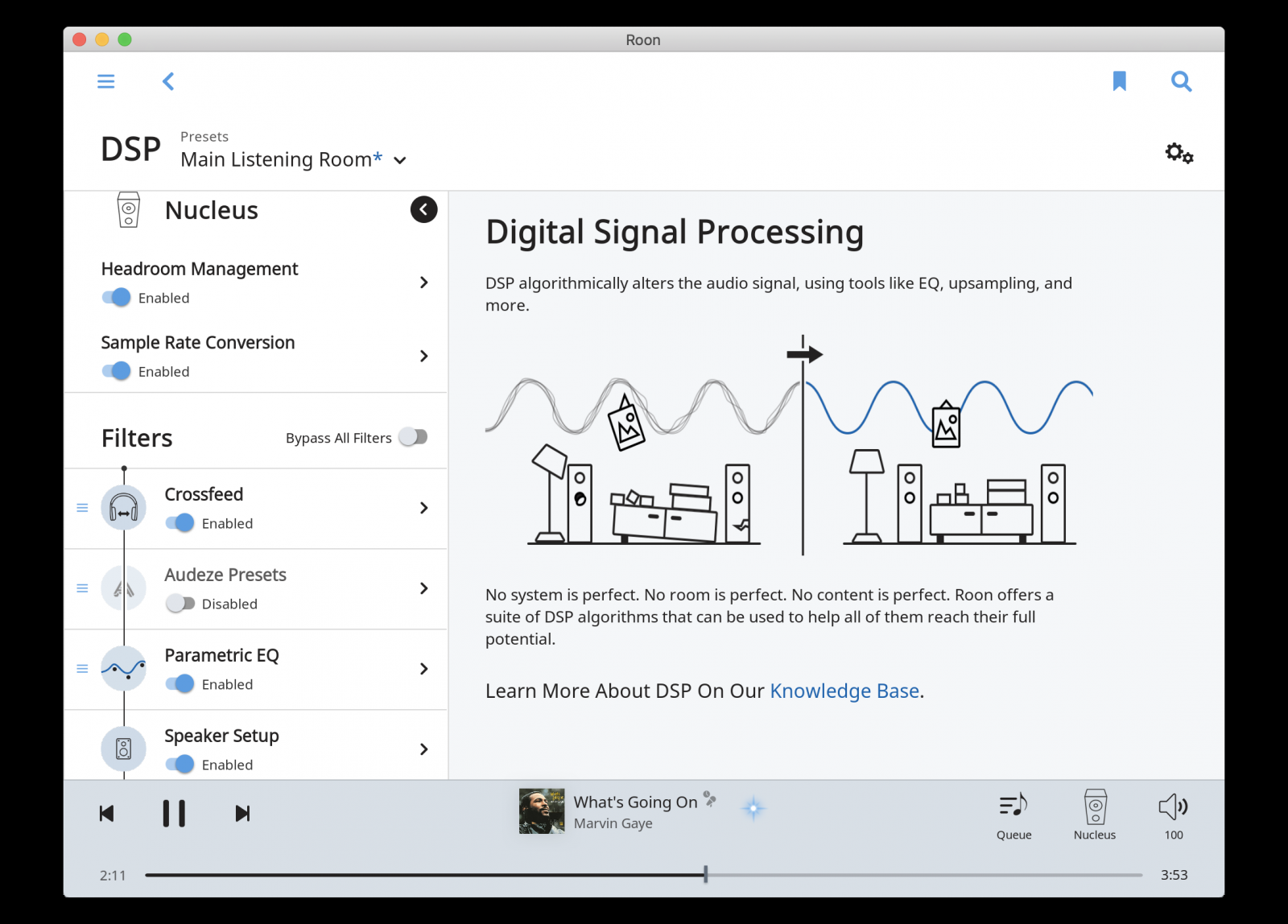Screen dimensions: 1288x924
Task: Disable the Crossfeed filter
Action: tap(180, 523)
